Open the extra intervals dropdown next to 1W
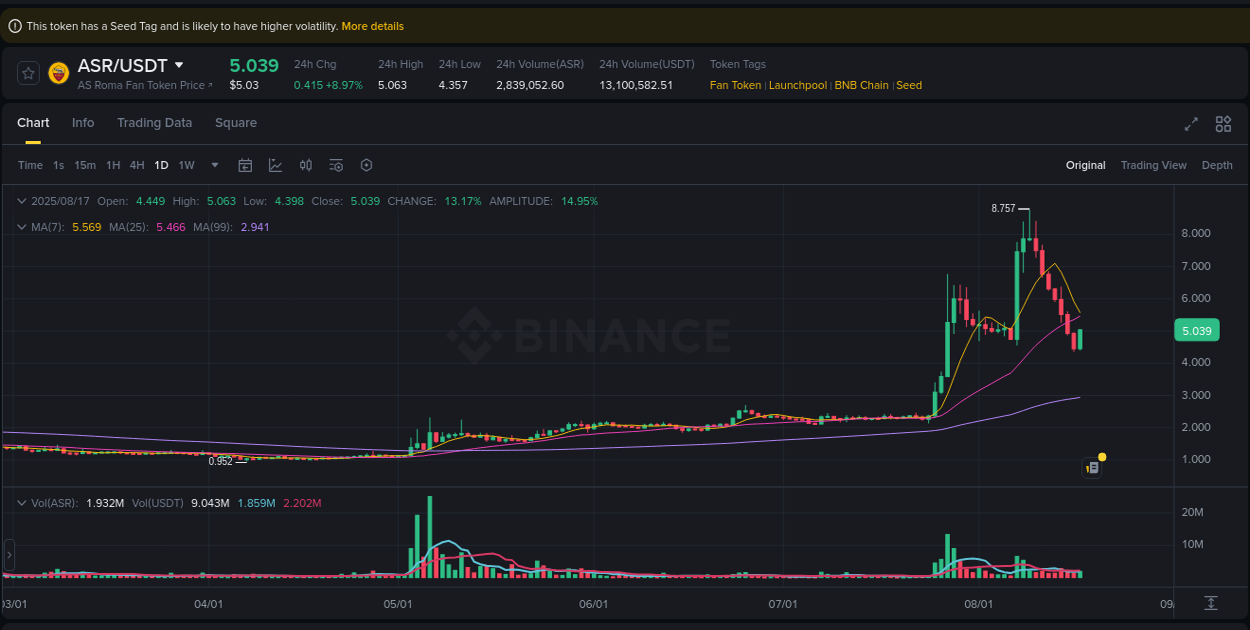Image resolution: width=1250 pixels, height=630 pixels. [213, 165]
